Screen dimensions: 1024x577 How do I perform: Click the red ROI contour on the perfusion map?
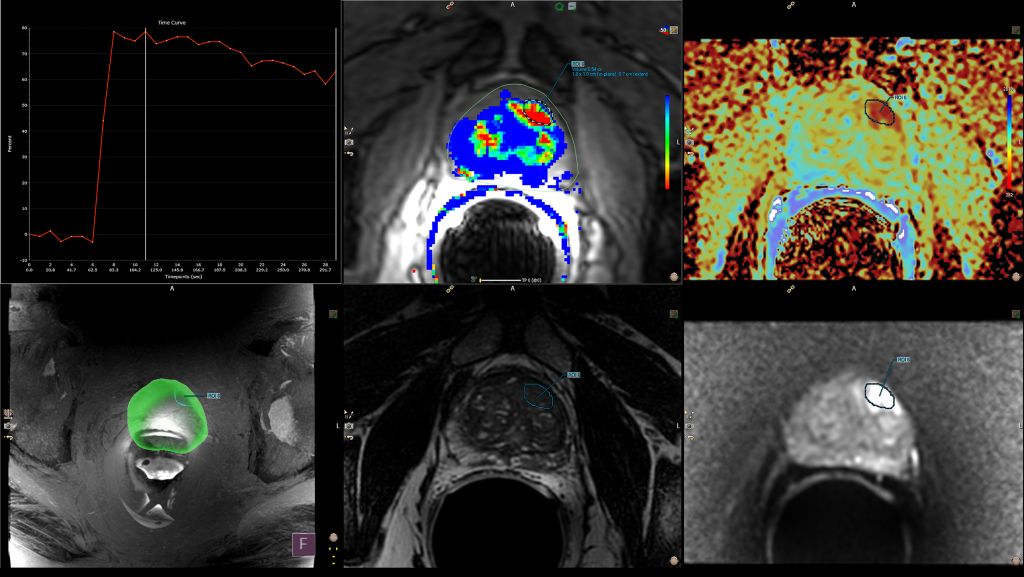537,114
